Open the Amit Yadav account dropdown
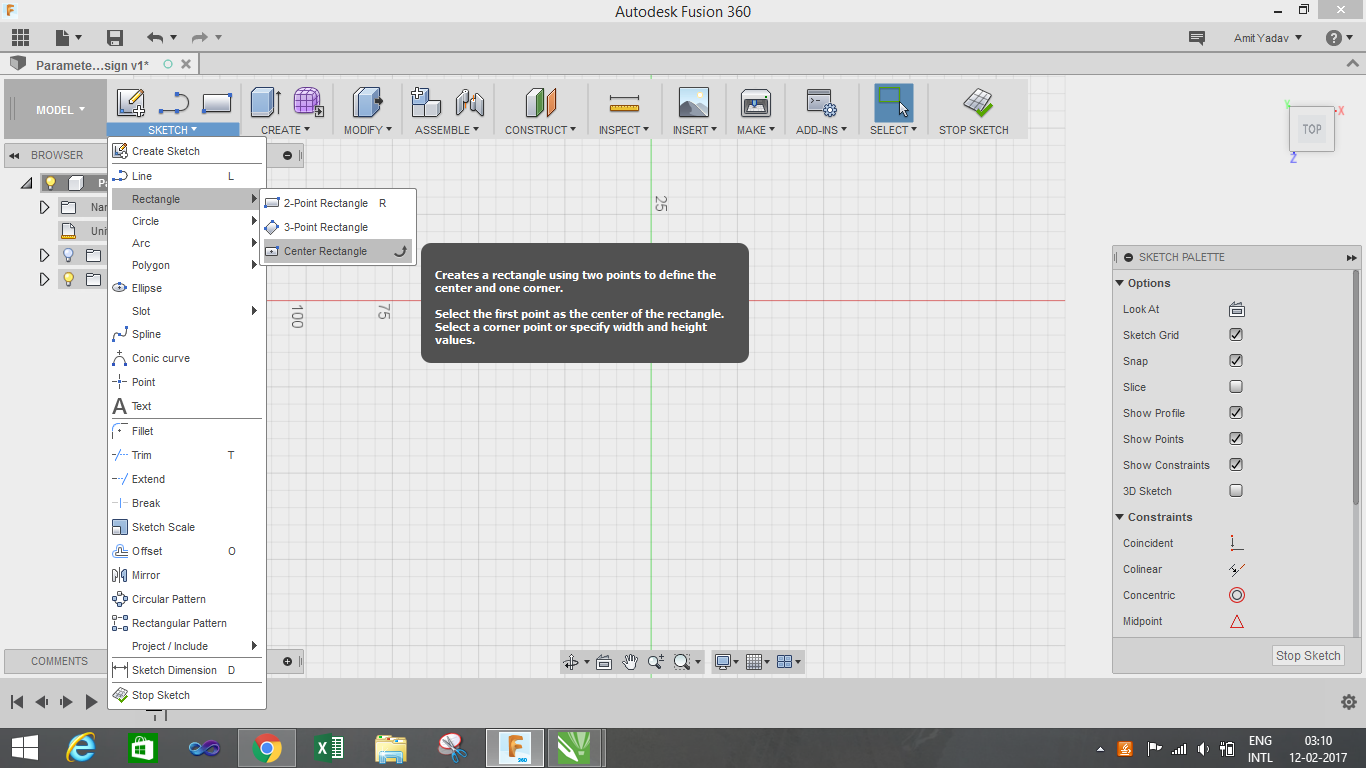Viewport: 1366px width, 768px height. point(1268,38)
